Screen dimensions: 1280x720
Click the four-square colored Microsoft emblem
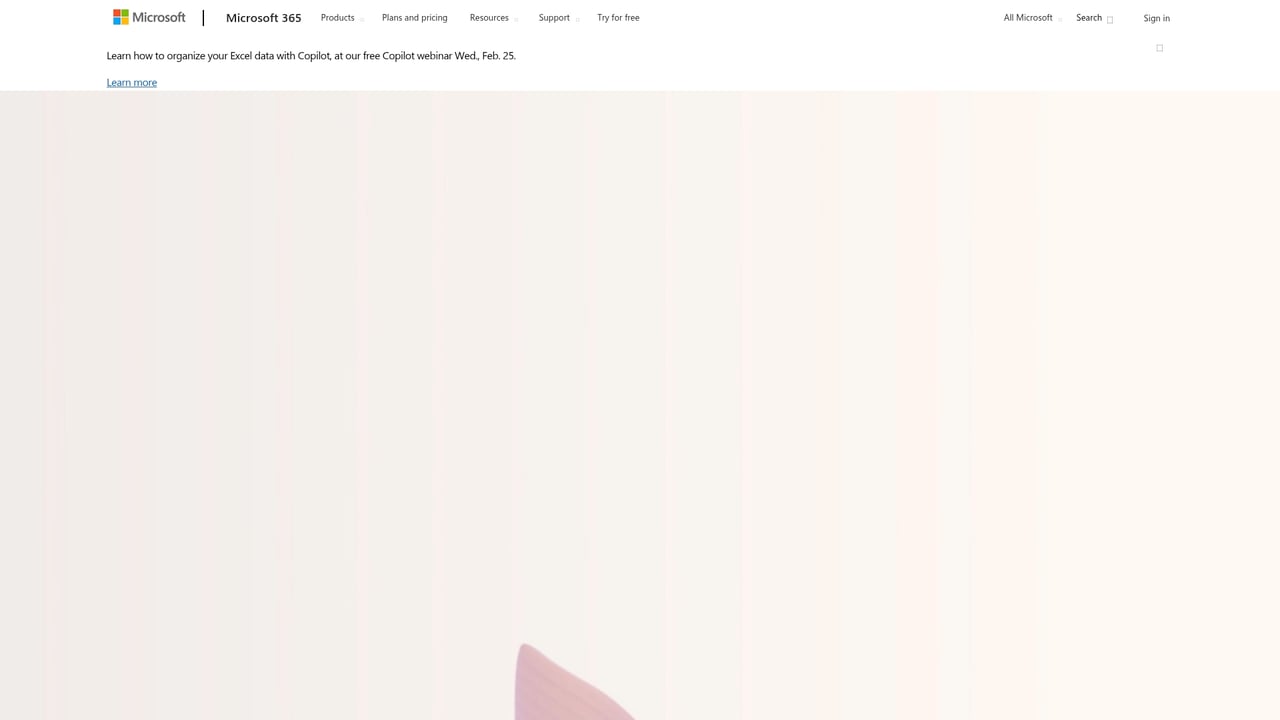[x=120, y=16]
